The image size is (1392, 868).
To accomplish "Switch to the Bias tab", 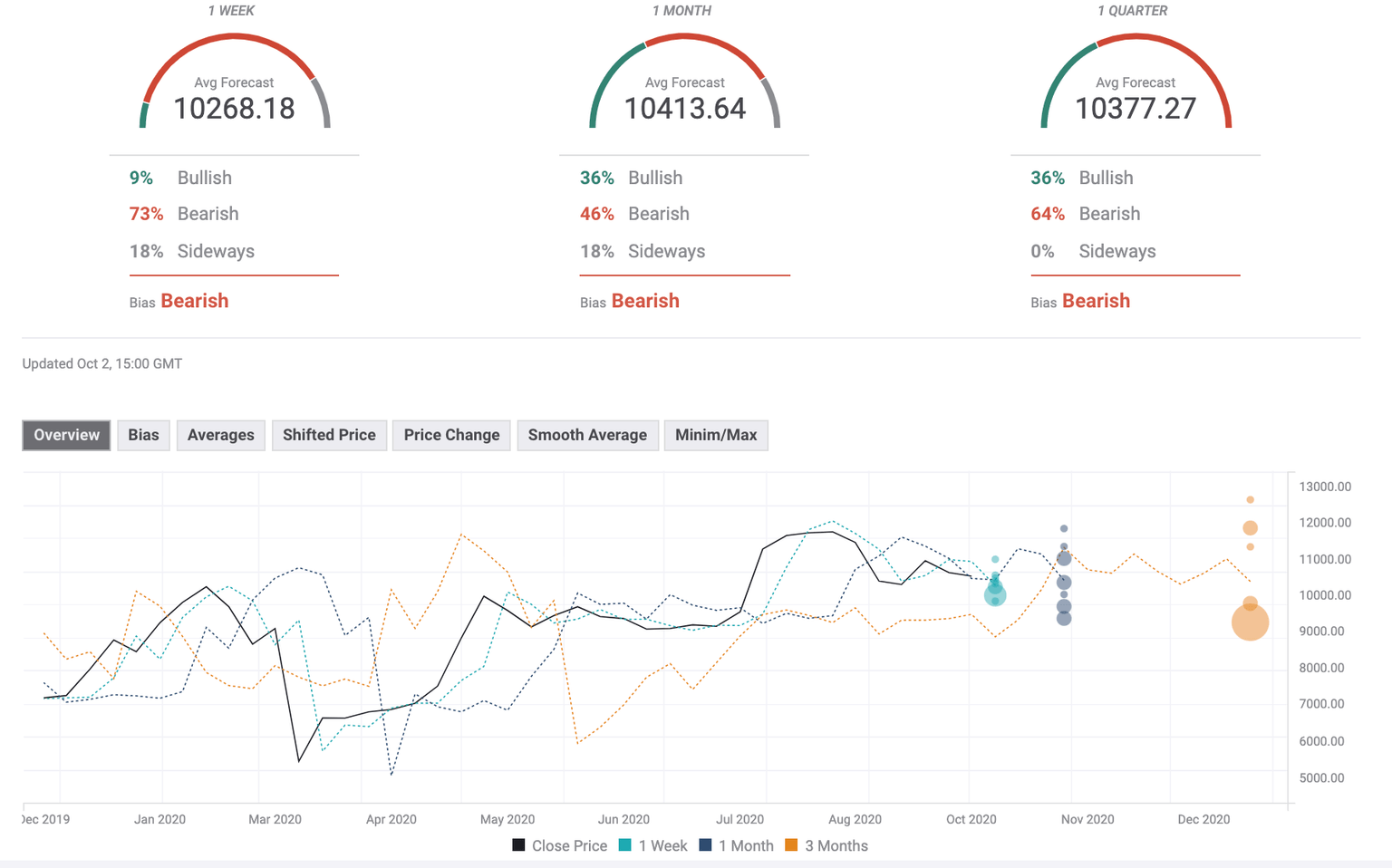I will pyautogui.click(x=143, y=435).
